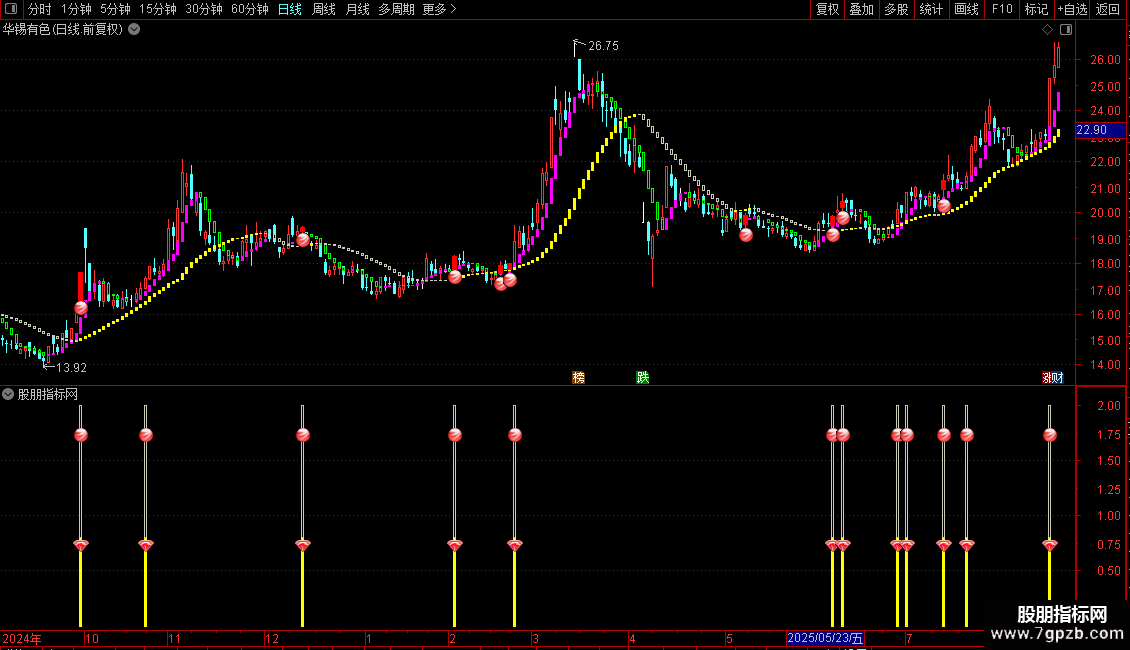Click the 2025/05/23/五 date tag
The image size is (1130, 650).
click(x=825, y=638)
